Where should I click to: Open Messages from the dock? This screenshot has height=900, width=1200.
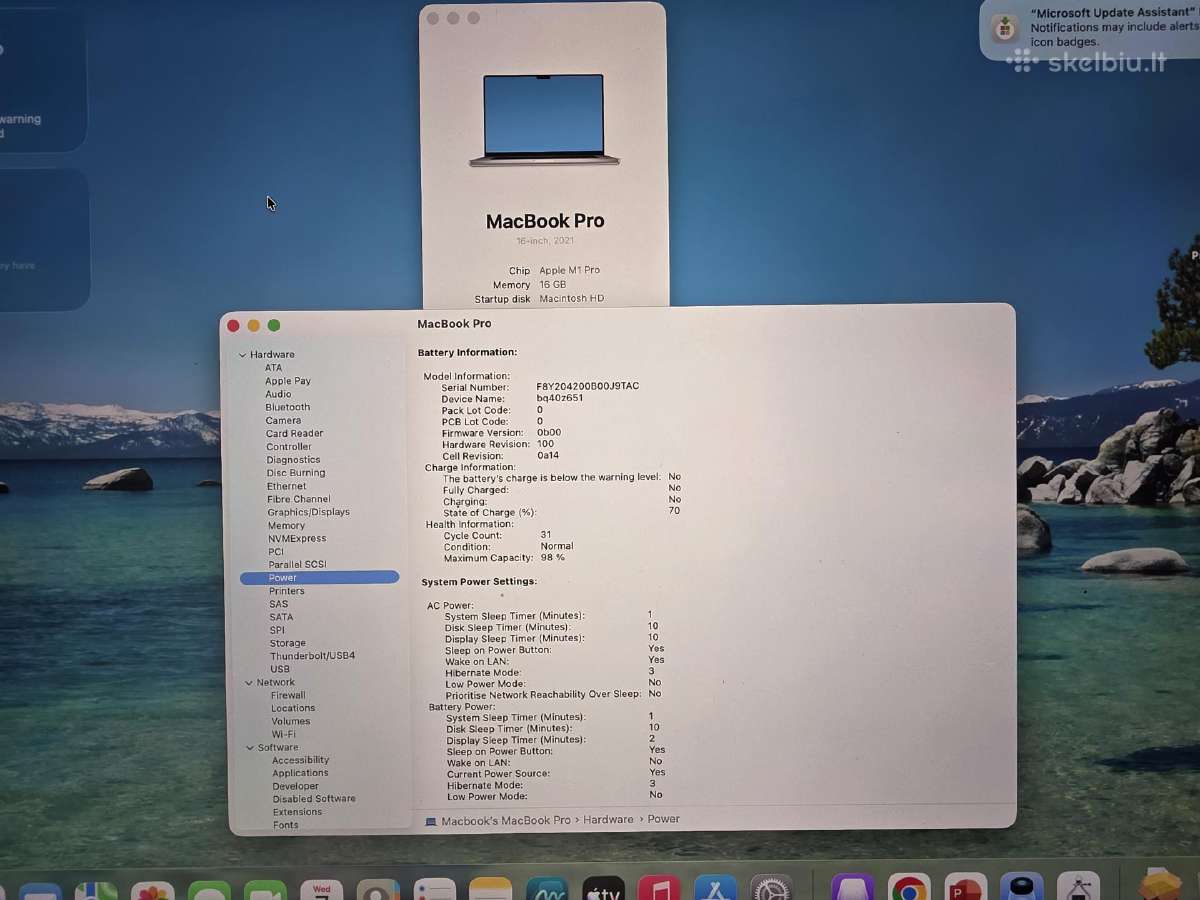209,890
